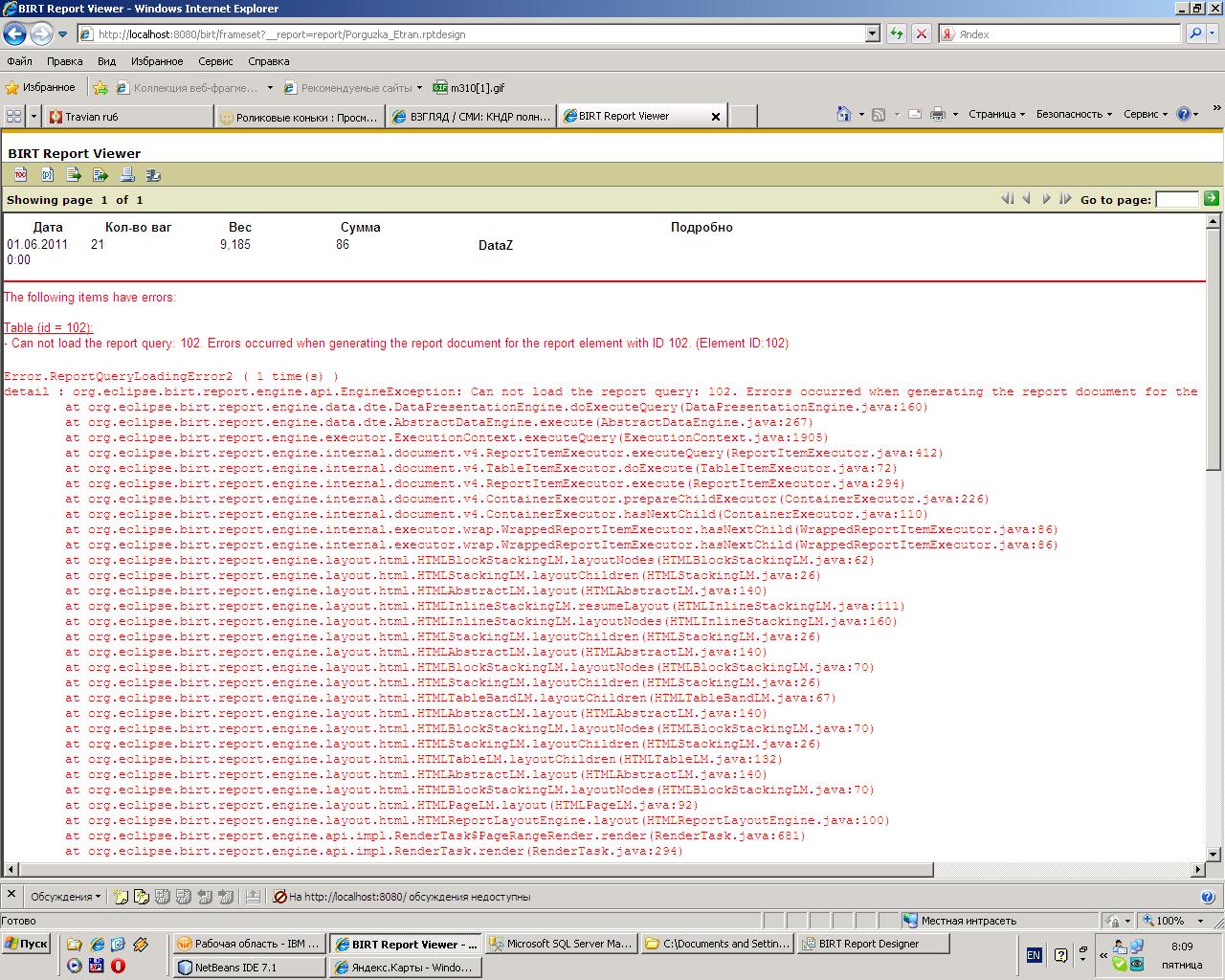
Task: Open the Избранное menu in menu bar
Action: [x=157, y=61]
